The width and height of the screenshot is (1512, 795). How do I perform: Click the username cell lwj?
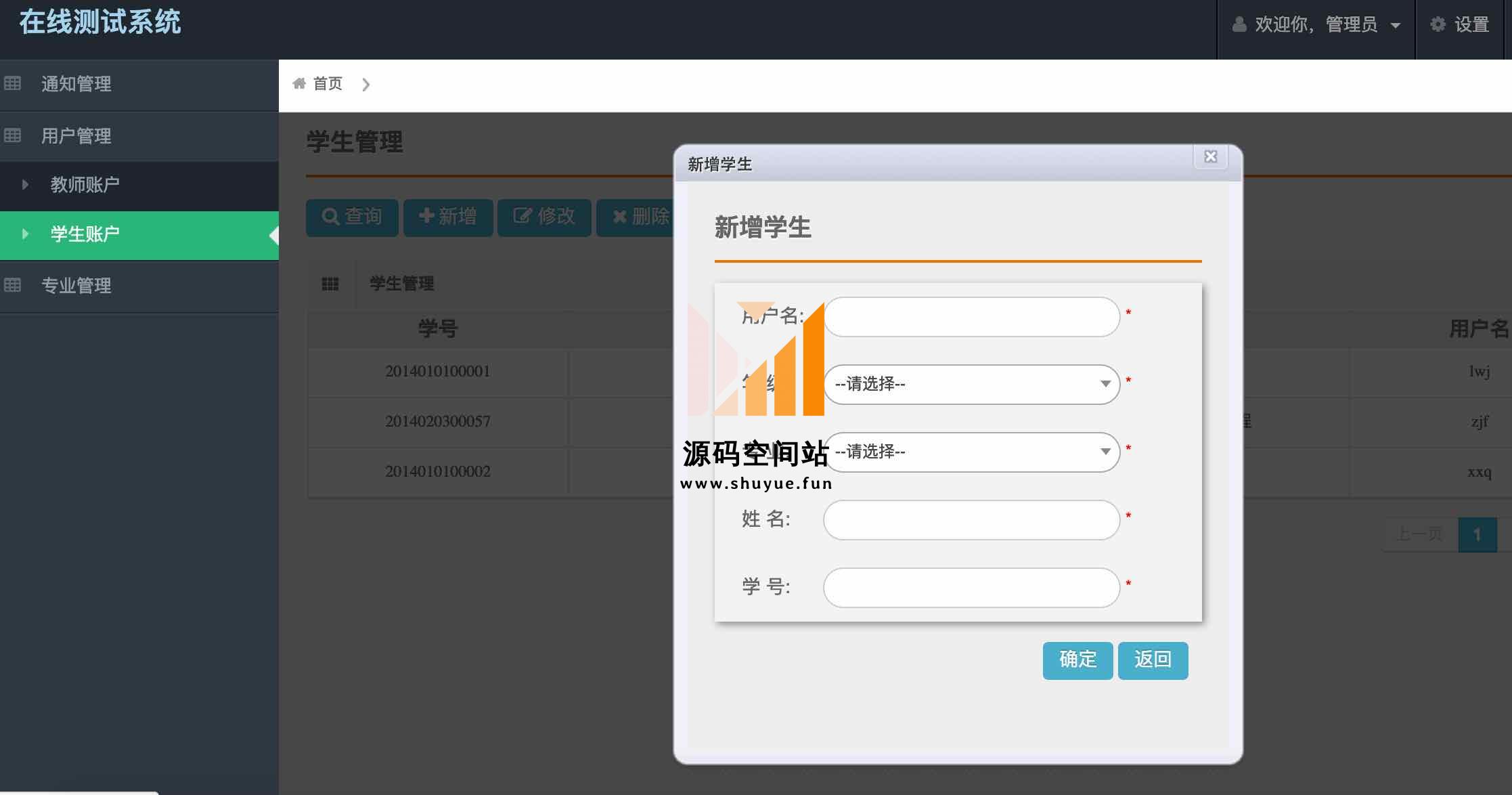pos(1480,371)
